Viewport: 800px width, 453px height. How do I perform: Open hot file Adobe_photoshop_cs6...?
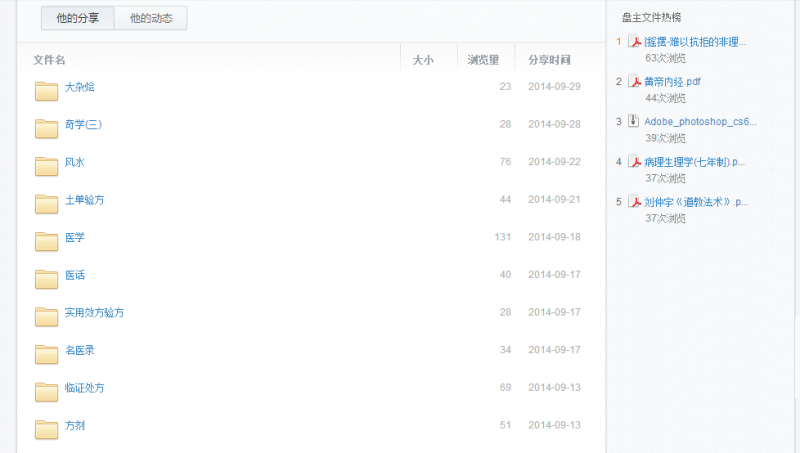(x=700, y=121)
